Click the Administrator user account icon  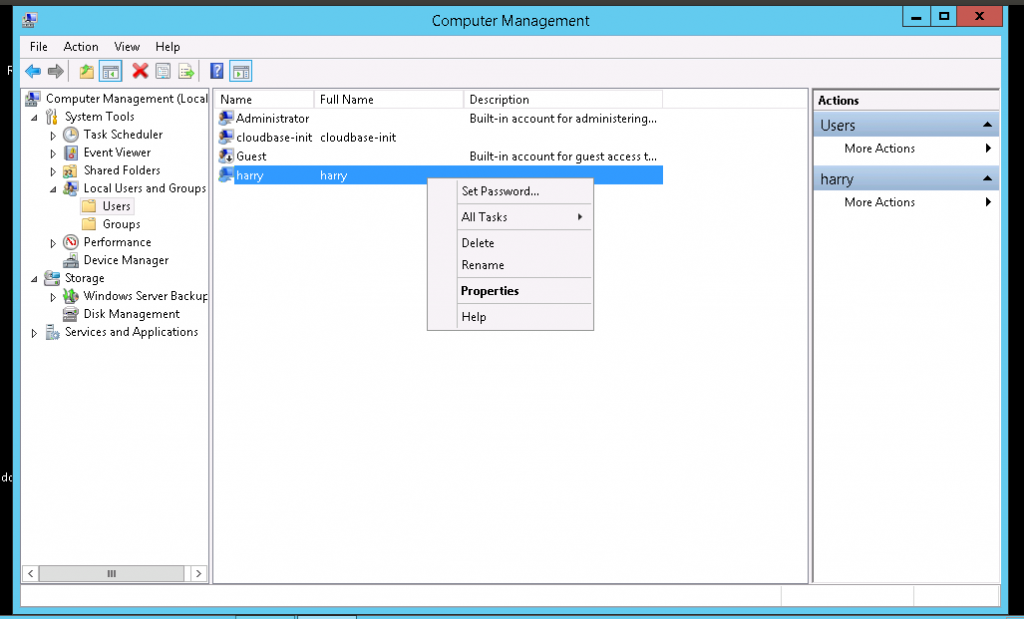(x=226, y=118)
